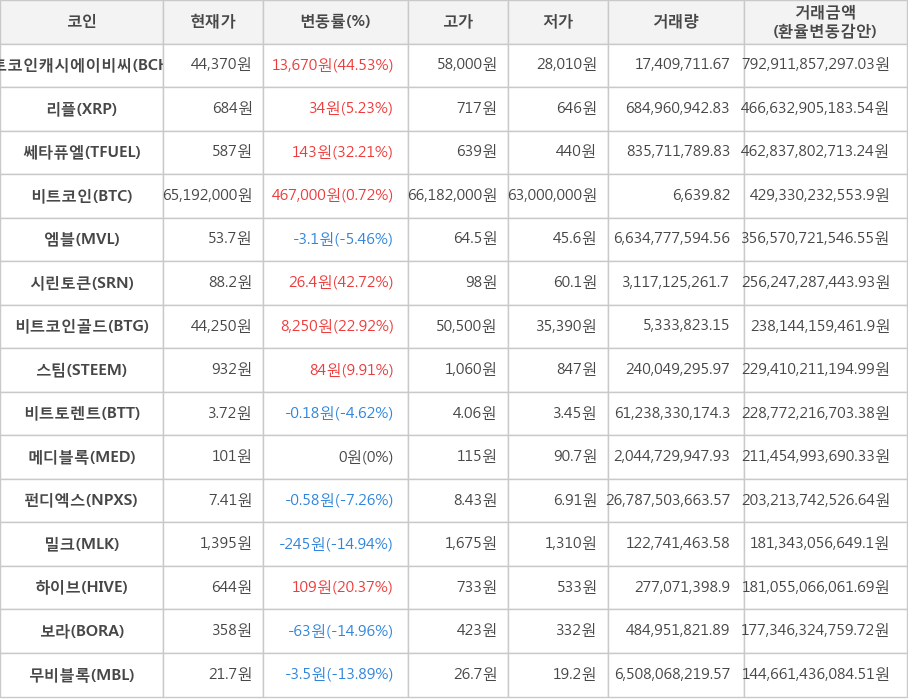Open the 비트코인골드(BTG) coin entry
The height and width of the screenshot is (700, 908).
[x=82, y=326]
